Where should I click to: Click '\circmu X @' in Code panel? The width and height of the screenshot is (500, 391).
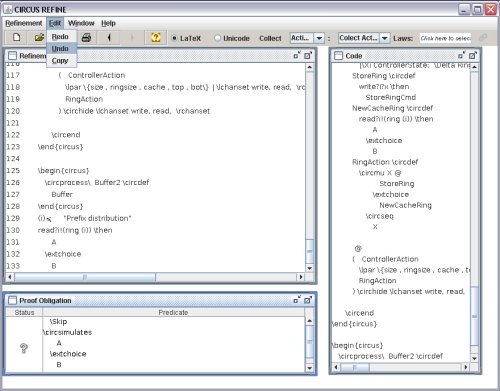point(380,173)
